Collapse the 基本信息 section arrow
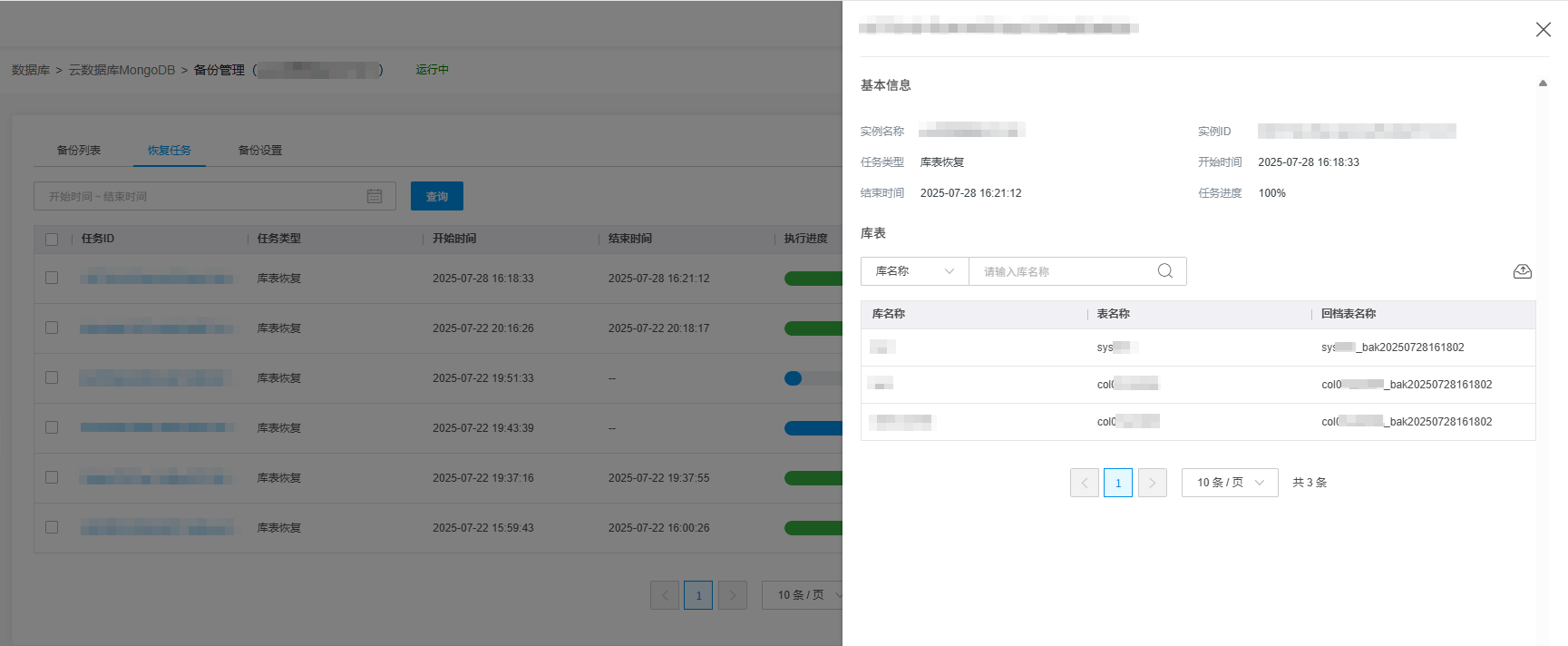This screenshot has width=1568, height=646. click(x=1542, y=83)
